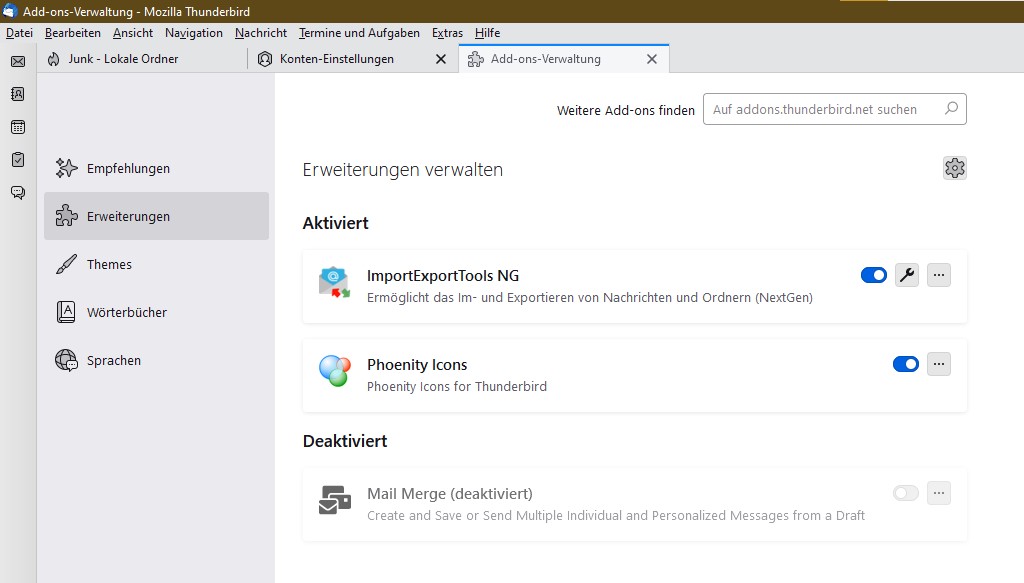
Task: Open the Chat space icon
Action: point(18,193)
